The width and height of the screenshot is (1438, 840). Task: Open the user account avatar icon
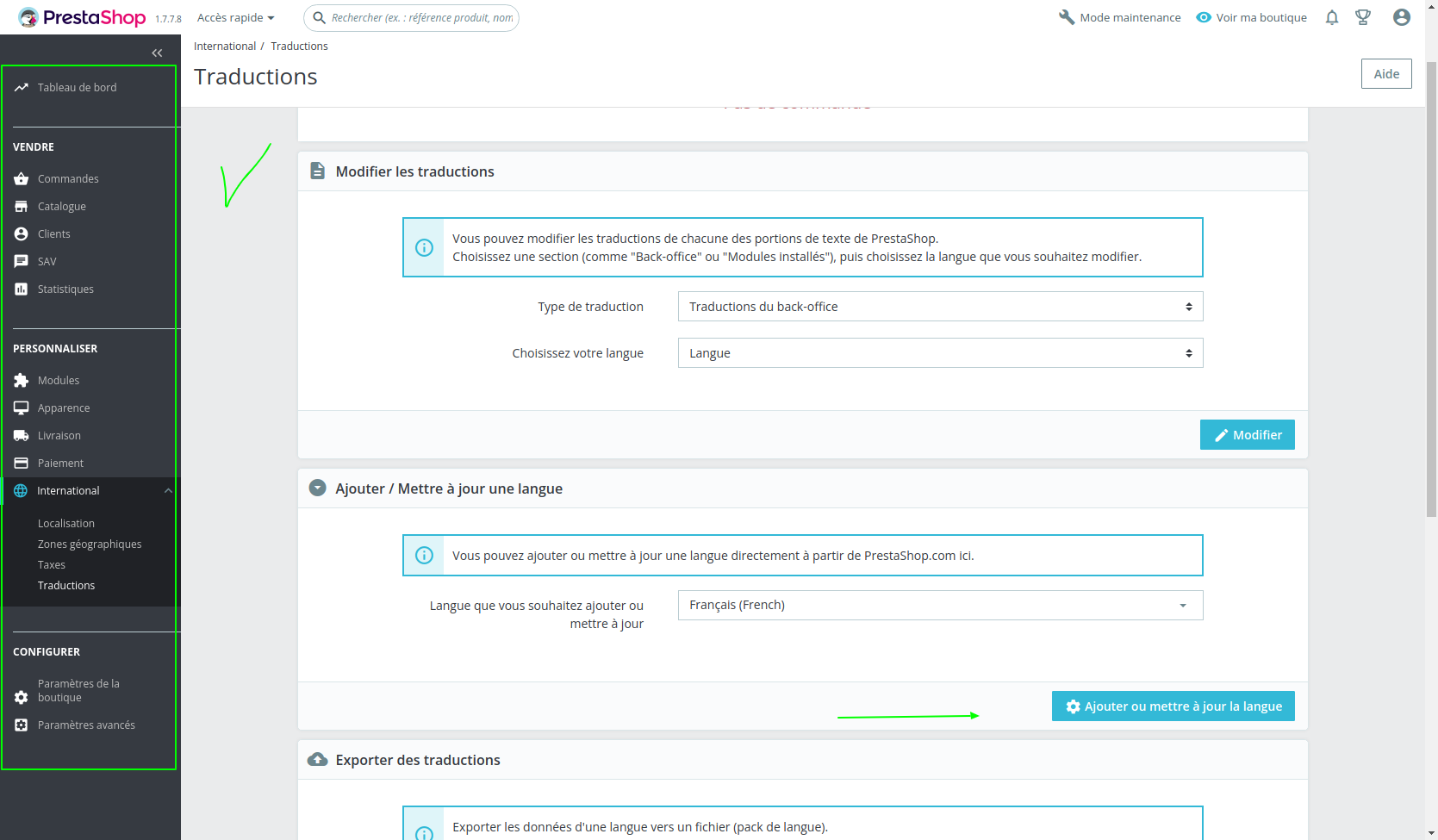pyautogui.click(x=1401, y=17)
